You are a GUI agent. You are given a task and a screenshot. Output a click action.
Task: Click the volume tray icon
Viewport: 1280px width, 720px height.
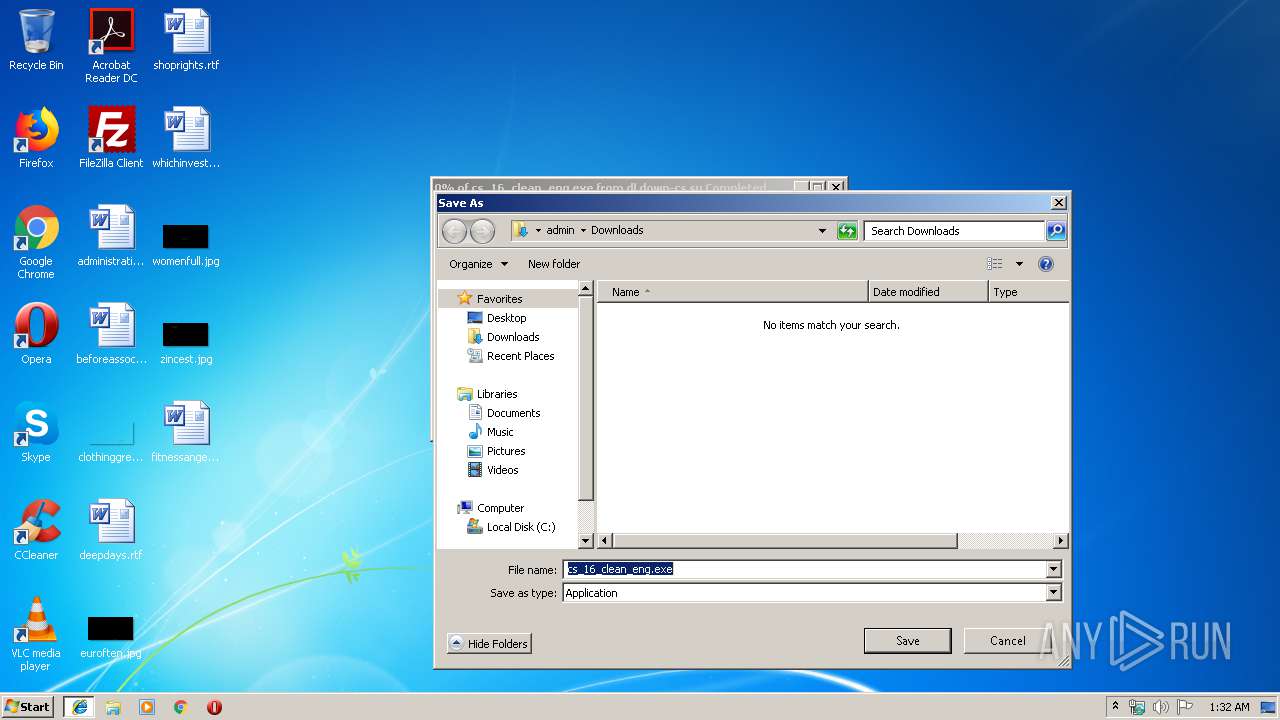pyautogui.click(x=1161, y=707)
